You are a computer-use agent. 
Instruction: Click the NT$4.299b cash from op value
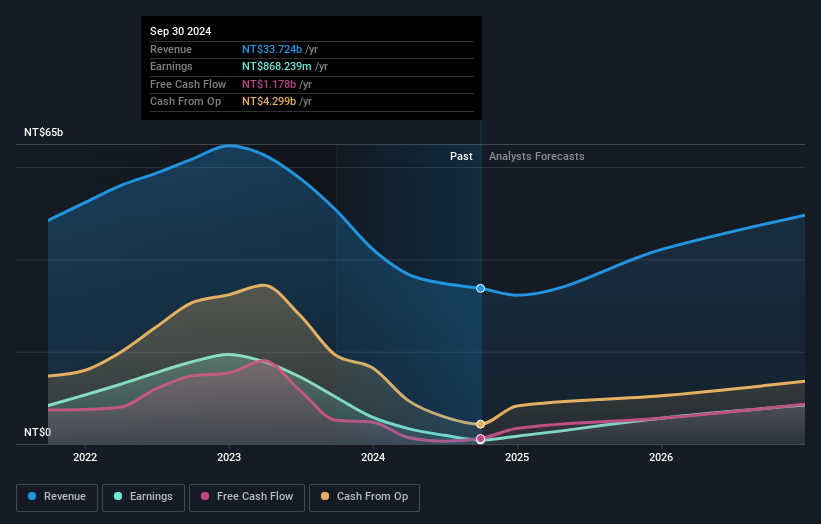click(269, 102)
